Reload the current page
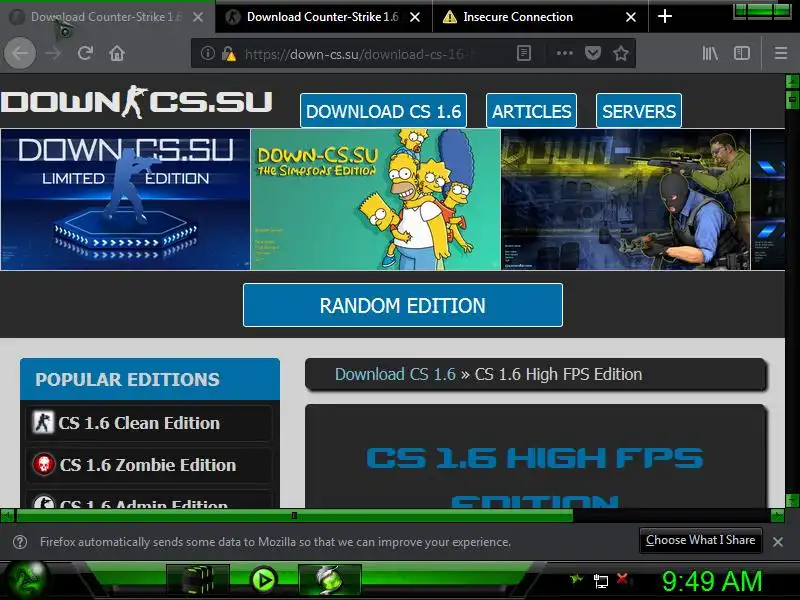The height and width of the screenshot is (600, 800). [85, 53]
